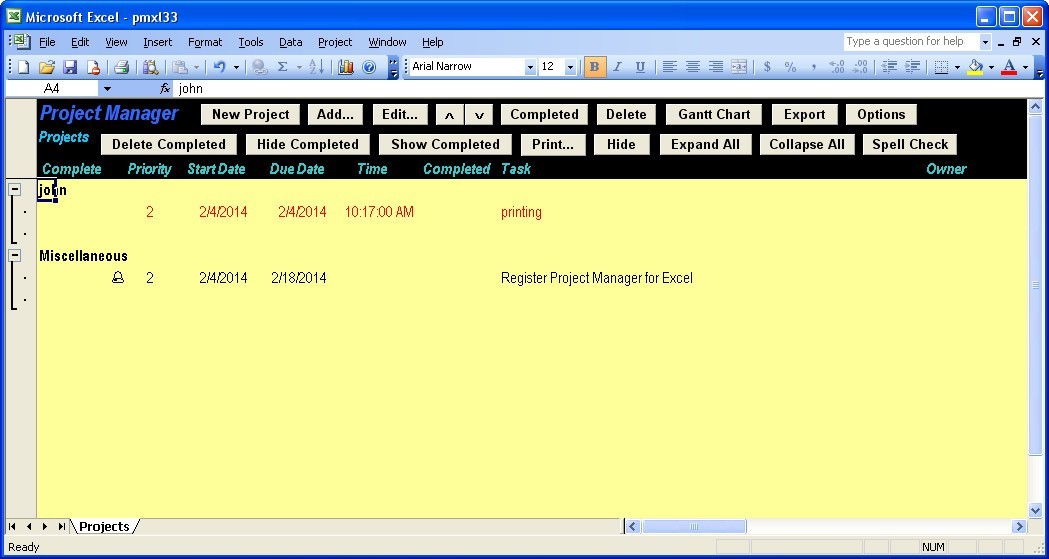The image size is (1049, 559).
Task: Click the Insert Hyperlink icon
Action: pos(260,67)
